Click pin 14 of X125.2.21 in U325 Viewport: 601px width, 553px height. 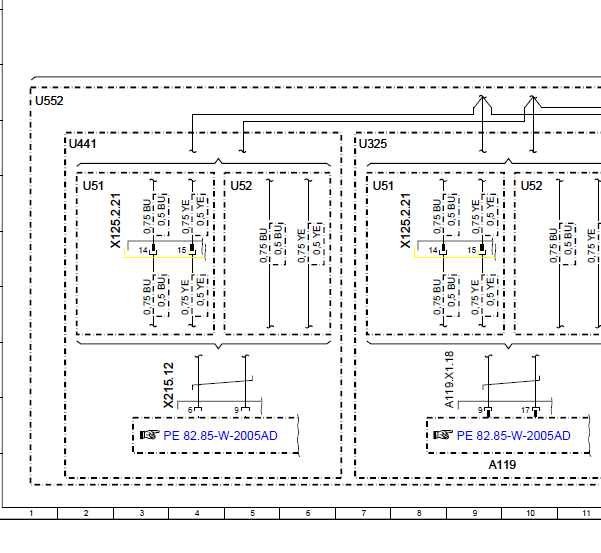[x=433, y=250]
